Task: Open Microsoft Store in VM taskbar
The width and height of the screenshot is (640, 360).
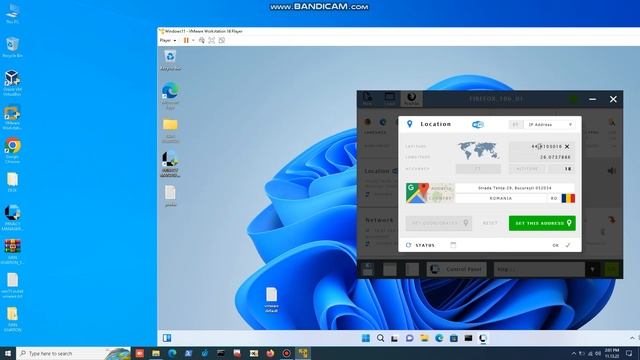Action: (x=453, y=338)
